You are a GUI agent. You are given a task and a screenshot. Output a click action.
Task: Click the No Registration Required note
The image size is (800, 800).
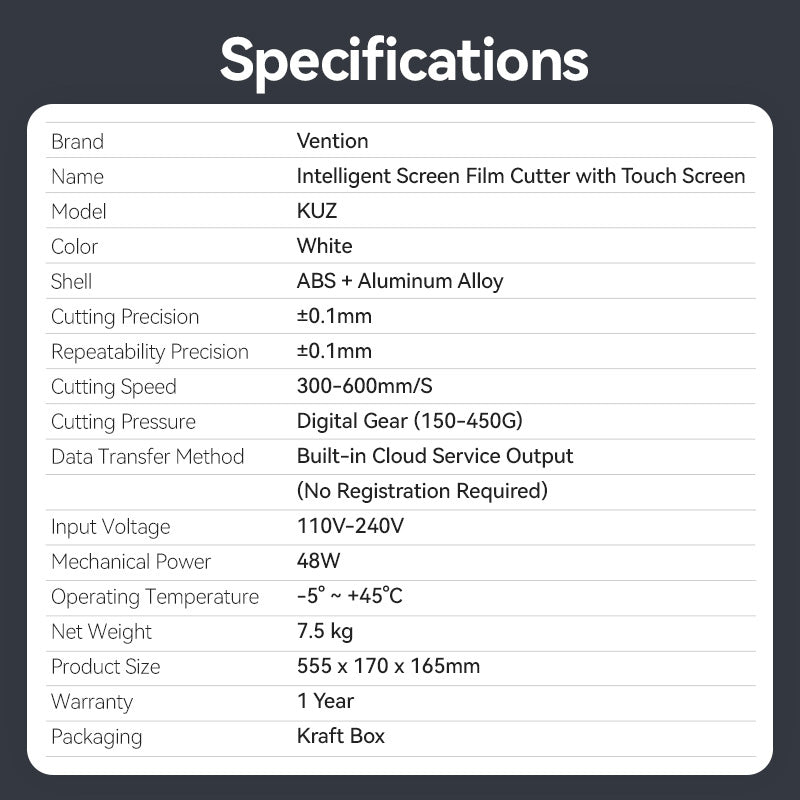point(422,491)
